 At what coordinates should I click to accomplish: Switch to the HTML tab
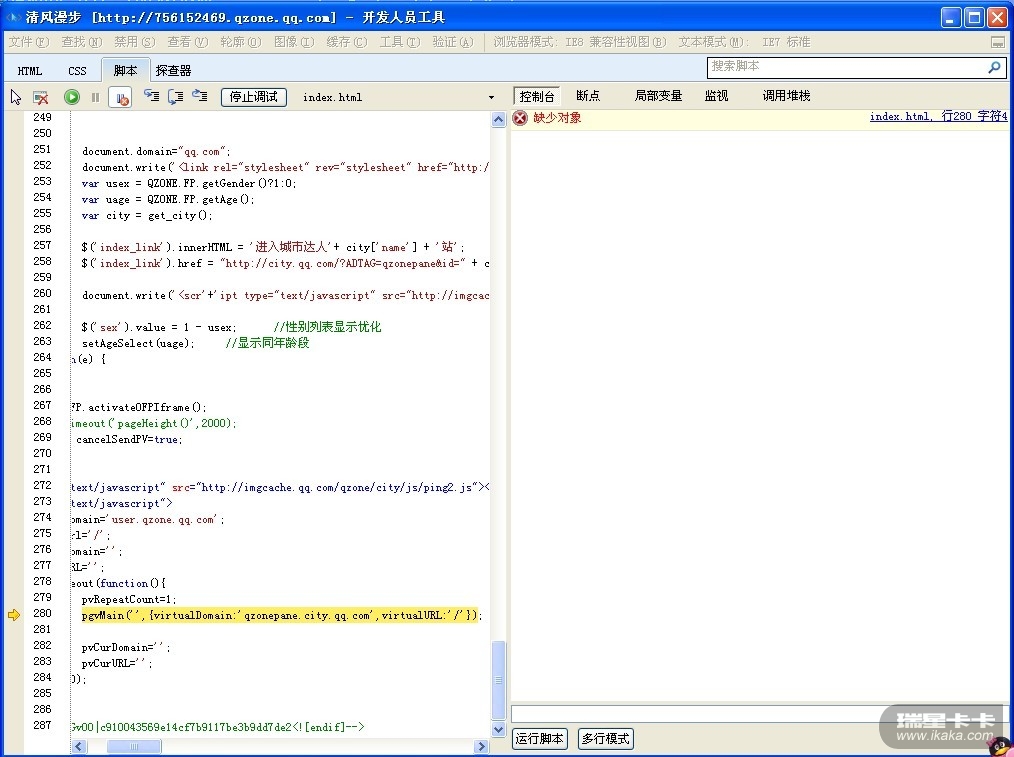pos(30,71)
